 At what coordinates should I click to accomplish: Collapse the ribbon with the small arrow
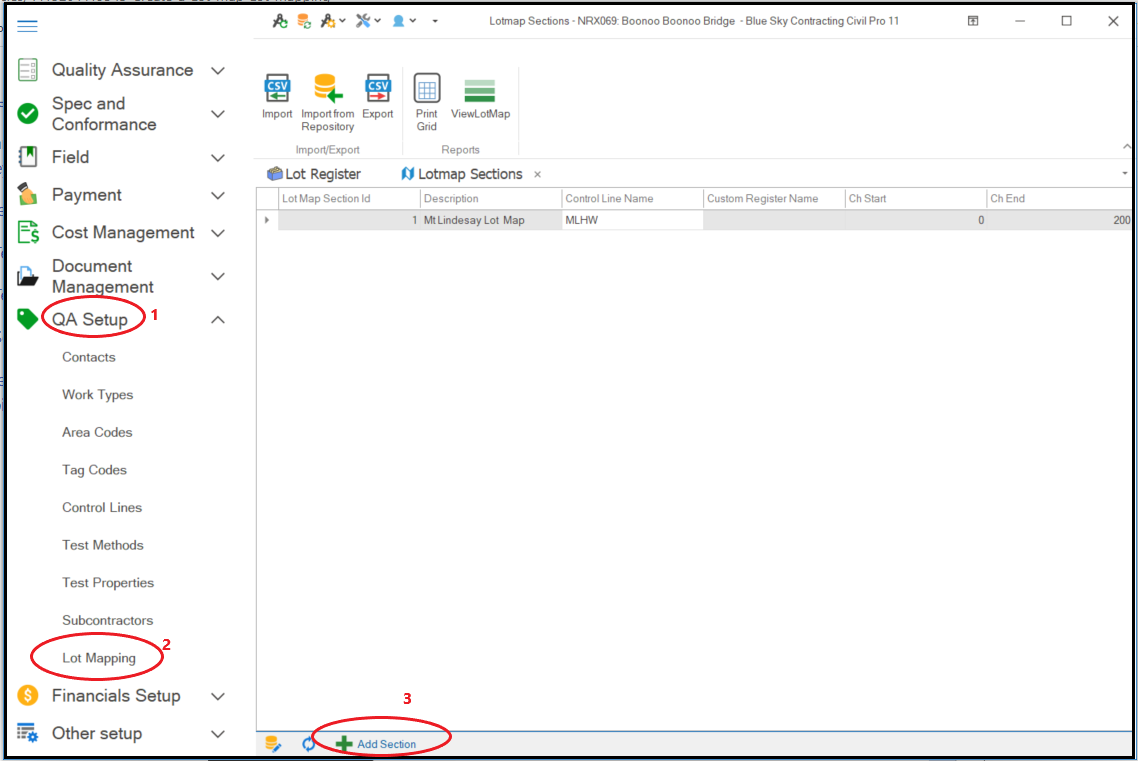pos(1126,147)
